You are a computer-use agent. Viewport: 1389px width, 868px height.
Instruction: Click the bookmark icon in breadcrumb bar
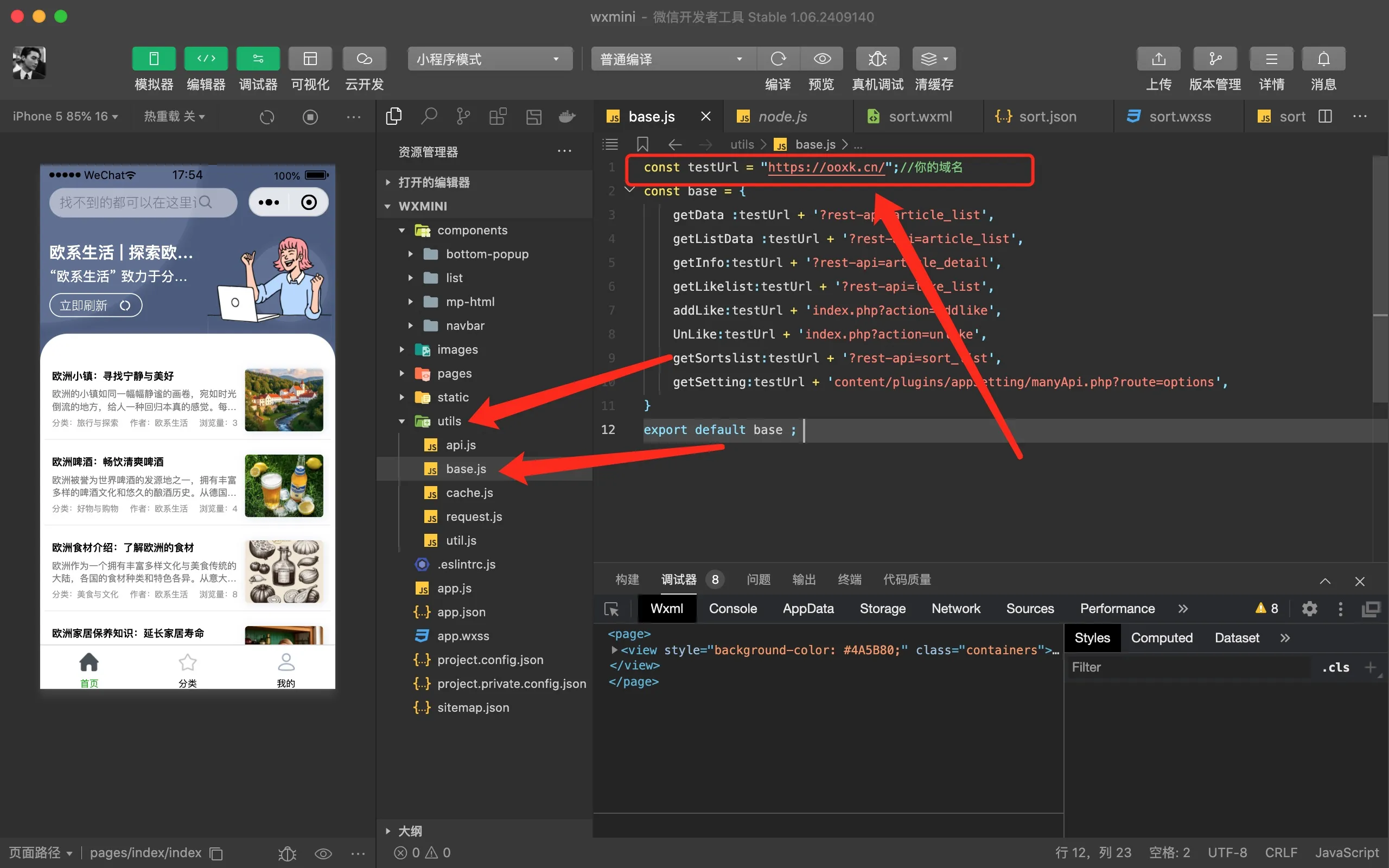[642, 144]
